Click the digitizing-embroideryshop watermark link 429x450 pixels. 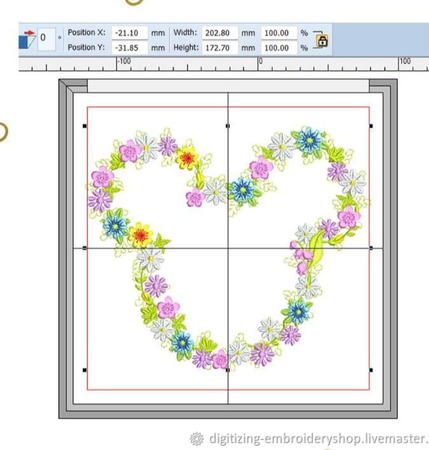(x=318, y=438)
